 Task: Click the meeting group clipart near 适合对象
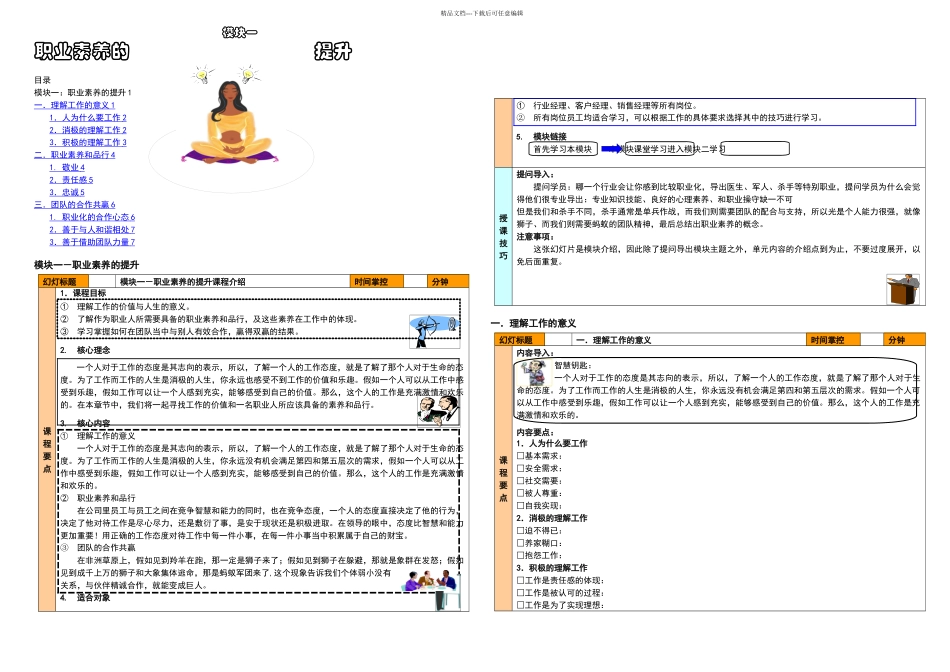pos(433,588)
